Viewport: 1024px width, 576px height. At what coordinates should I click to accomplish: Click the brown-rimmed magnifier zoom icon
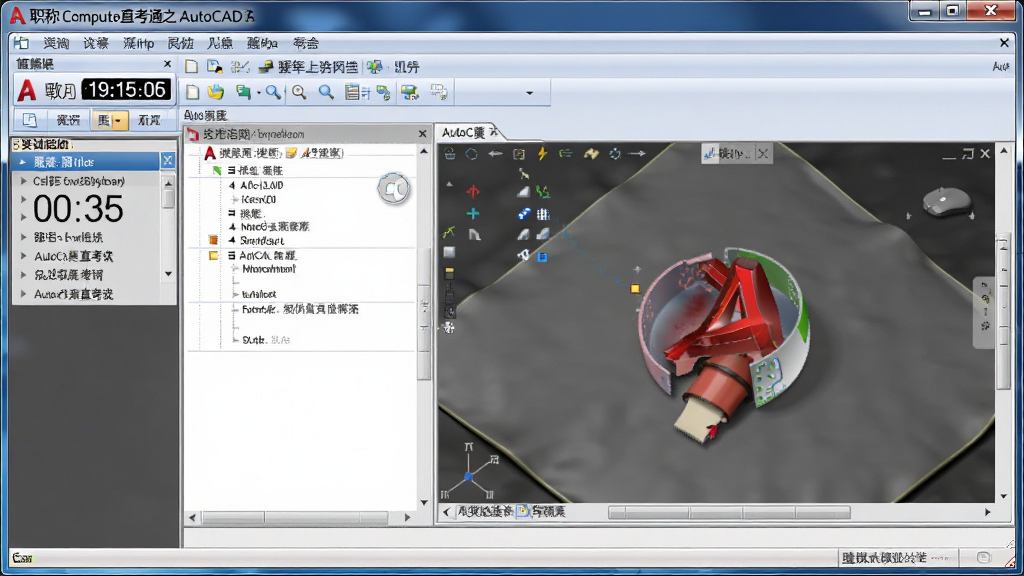(x=299, y=92)
